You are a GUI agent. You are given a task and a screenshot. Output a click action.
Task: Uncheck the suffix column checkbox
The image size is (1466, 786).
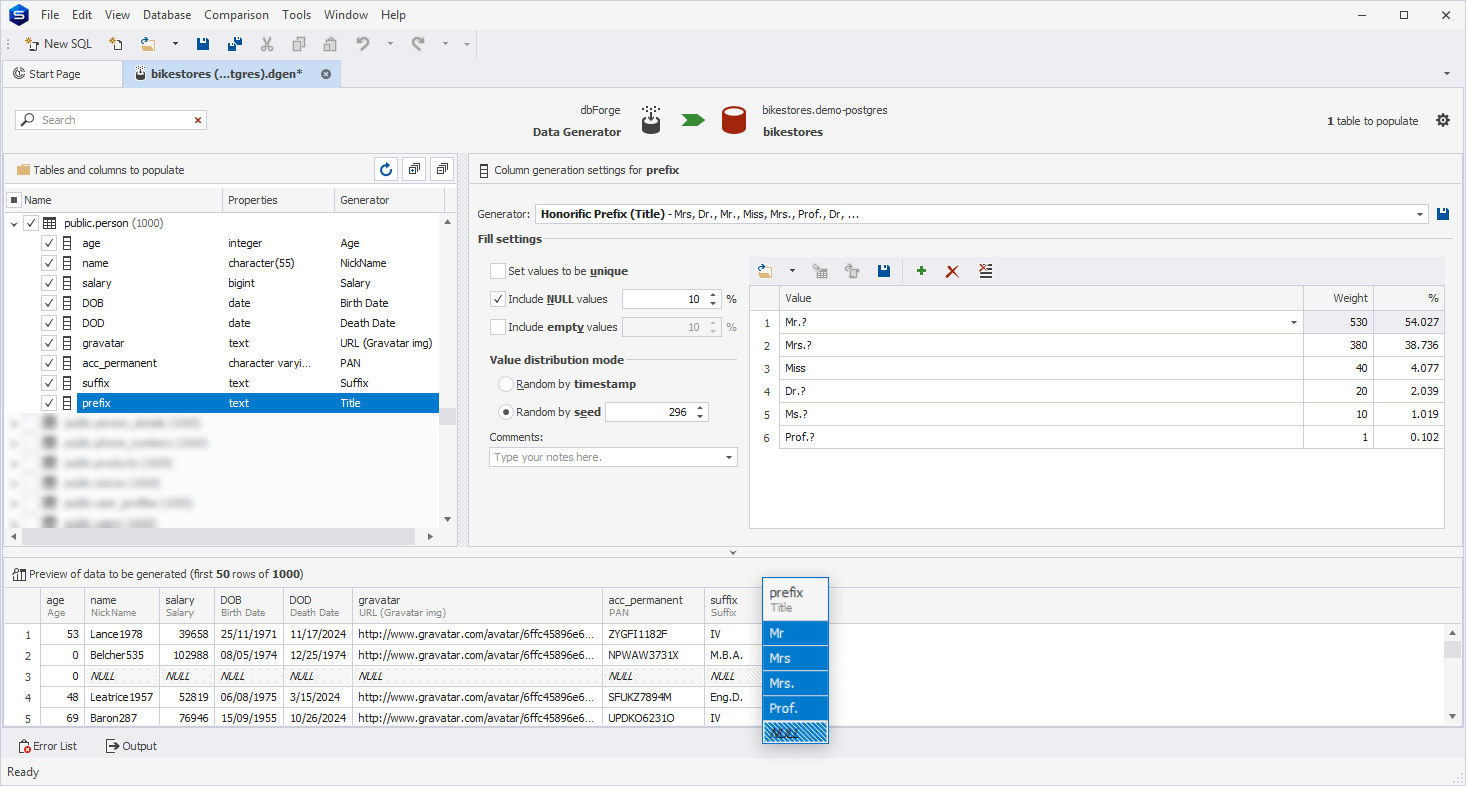point(49,384)
